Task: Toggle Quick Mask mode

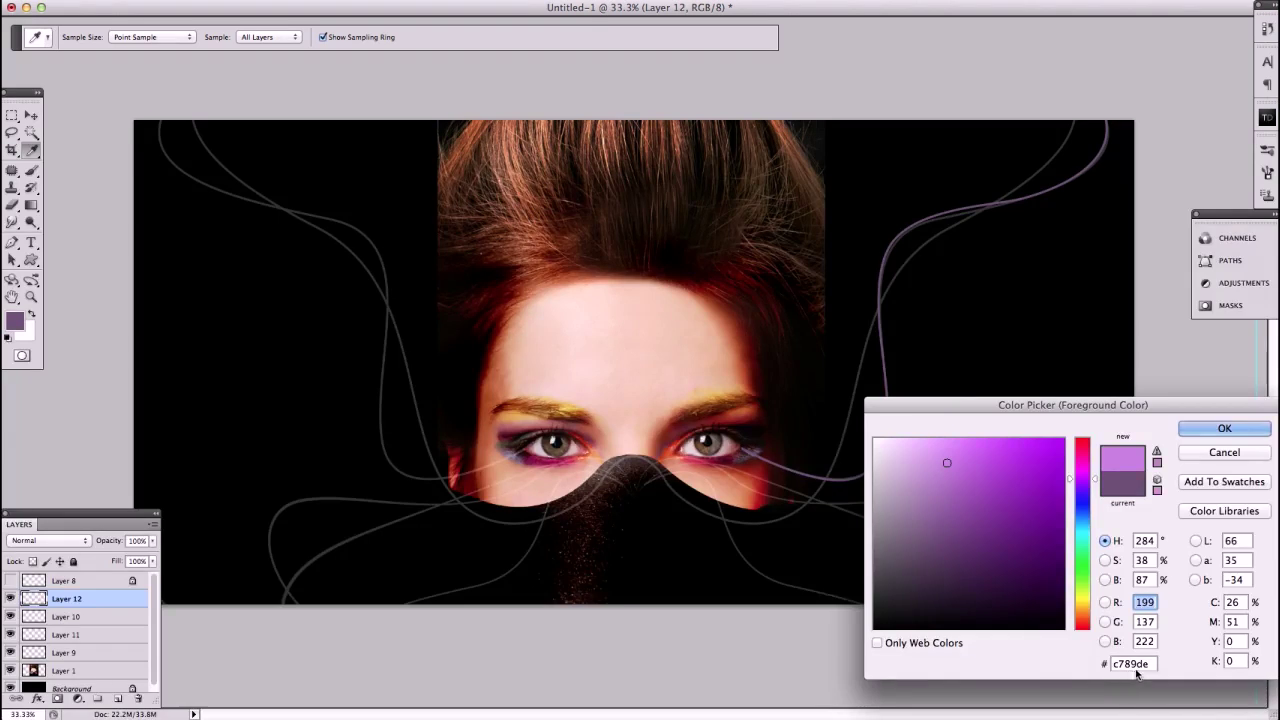Action: point(22,356)
